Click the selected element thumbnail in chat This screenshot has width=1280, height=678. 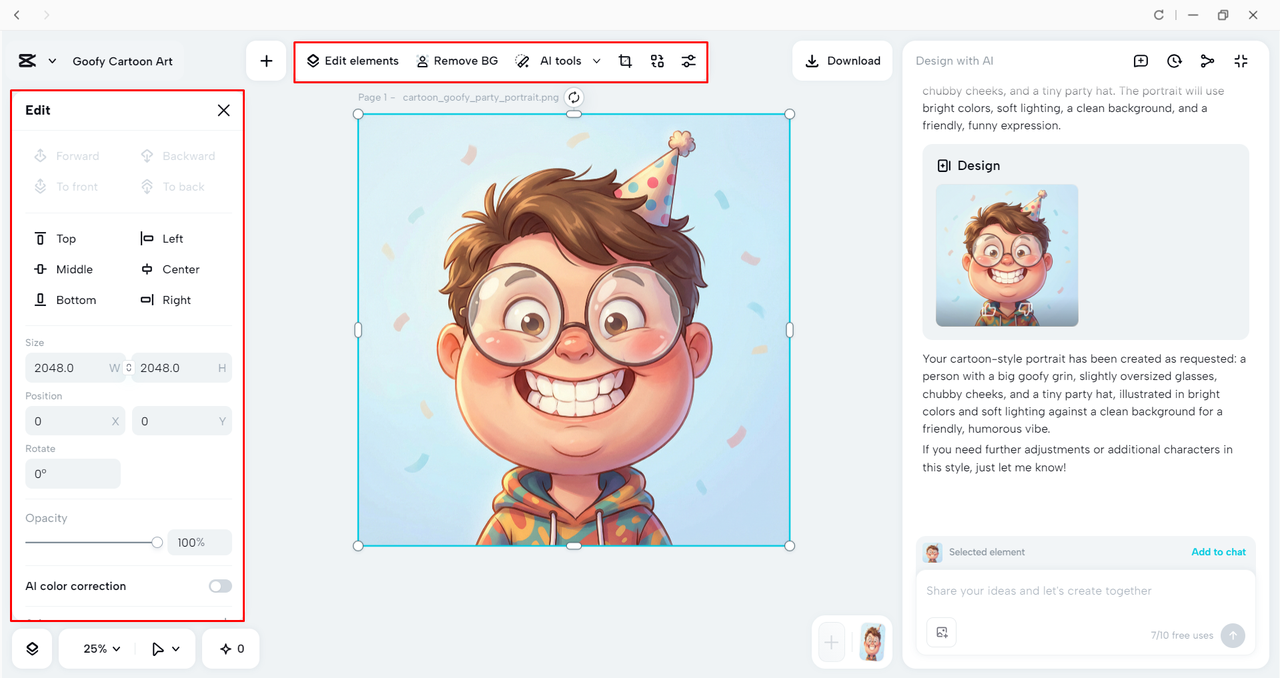[x=933, y=553]
